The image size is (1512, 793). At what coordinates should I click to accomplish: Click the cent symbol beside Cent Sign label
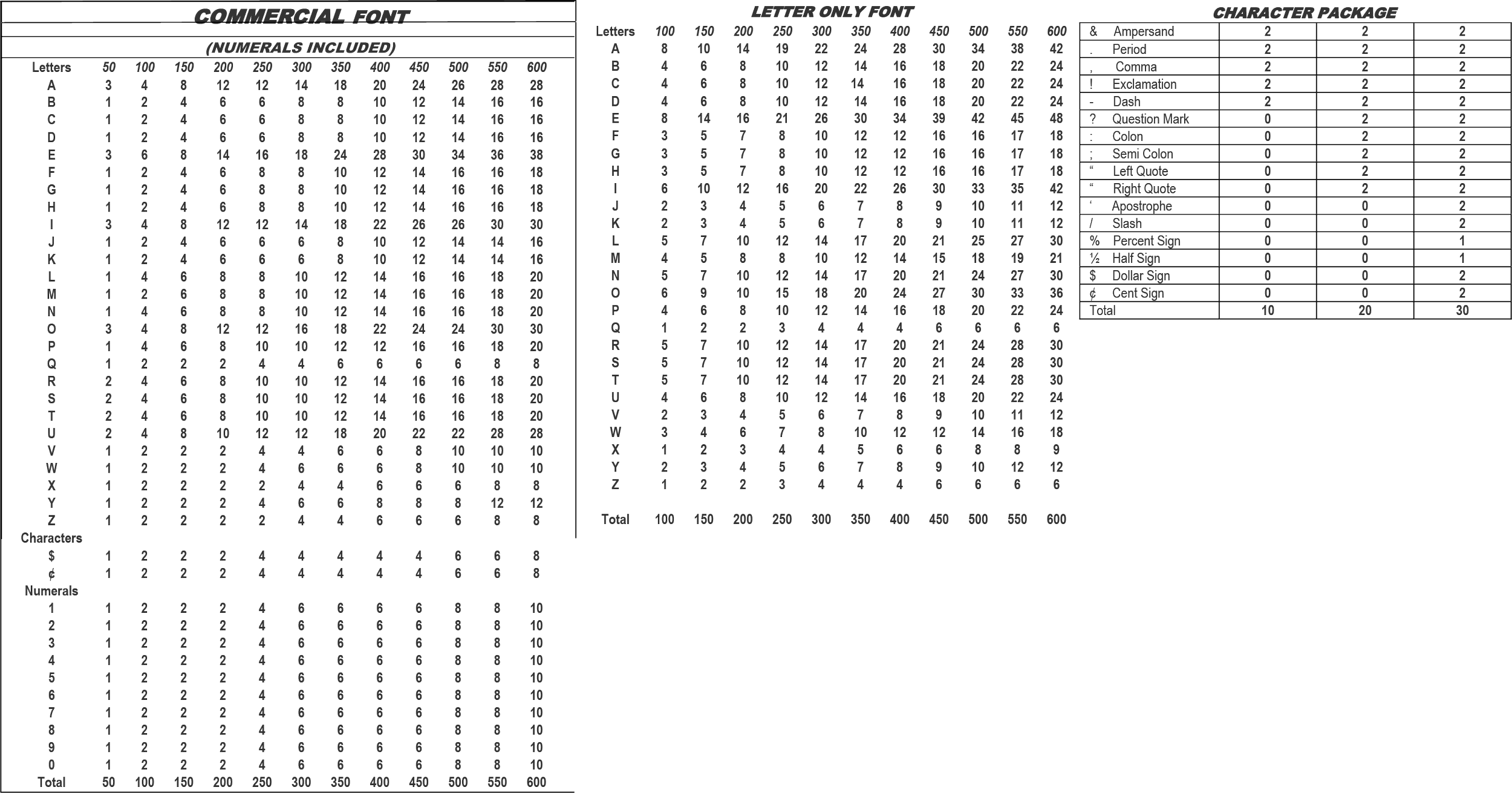(1092, 294)
